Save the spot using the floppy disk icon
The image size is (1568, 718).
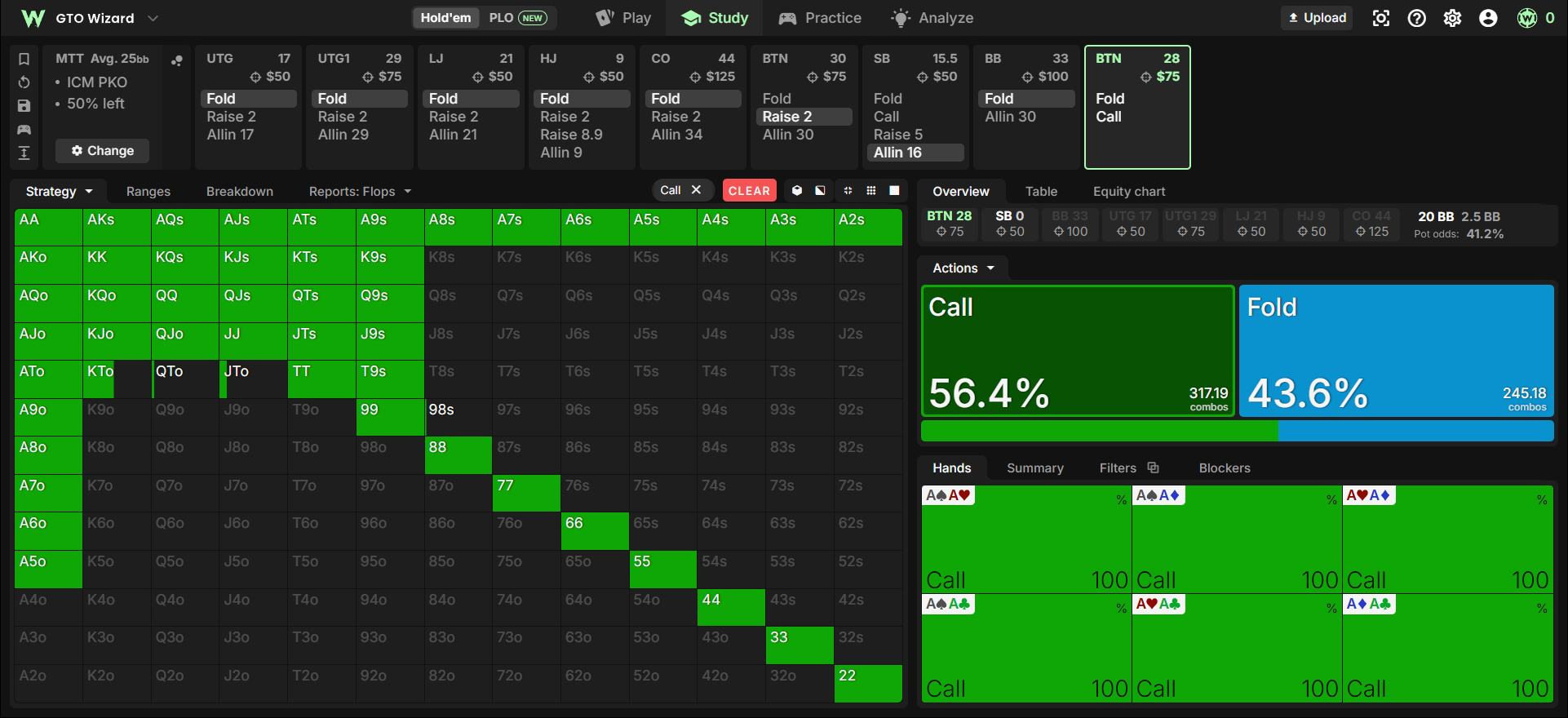point(24,106)
